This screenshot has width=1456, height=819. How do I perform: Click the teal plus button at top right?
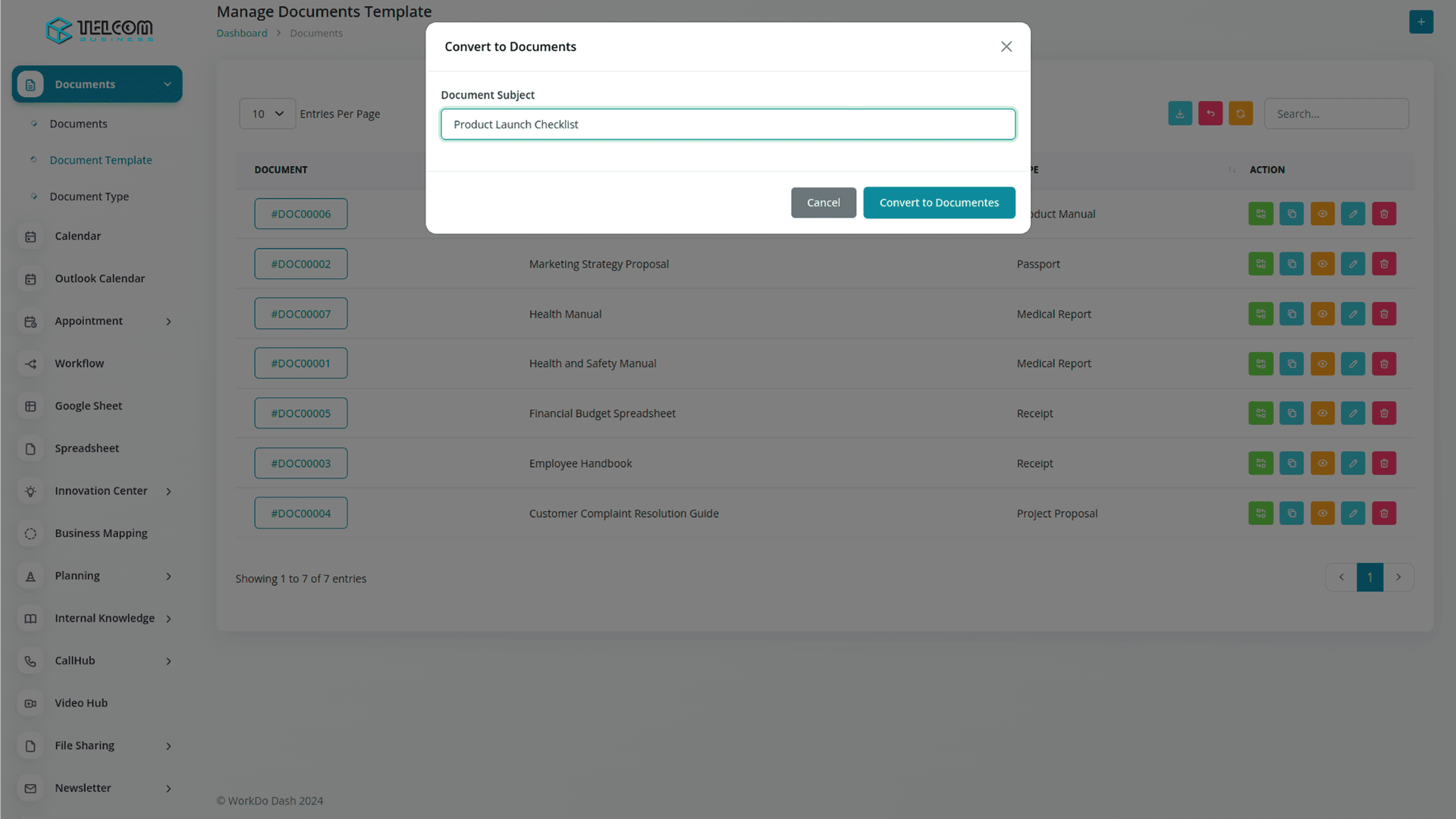click(x=1421, y=22)
